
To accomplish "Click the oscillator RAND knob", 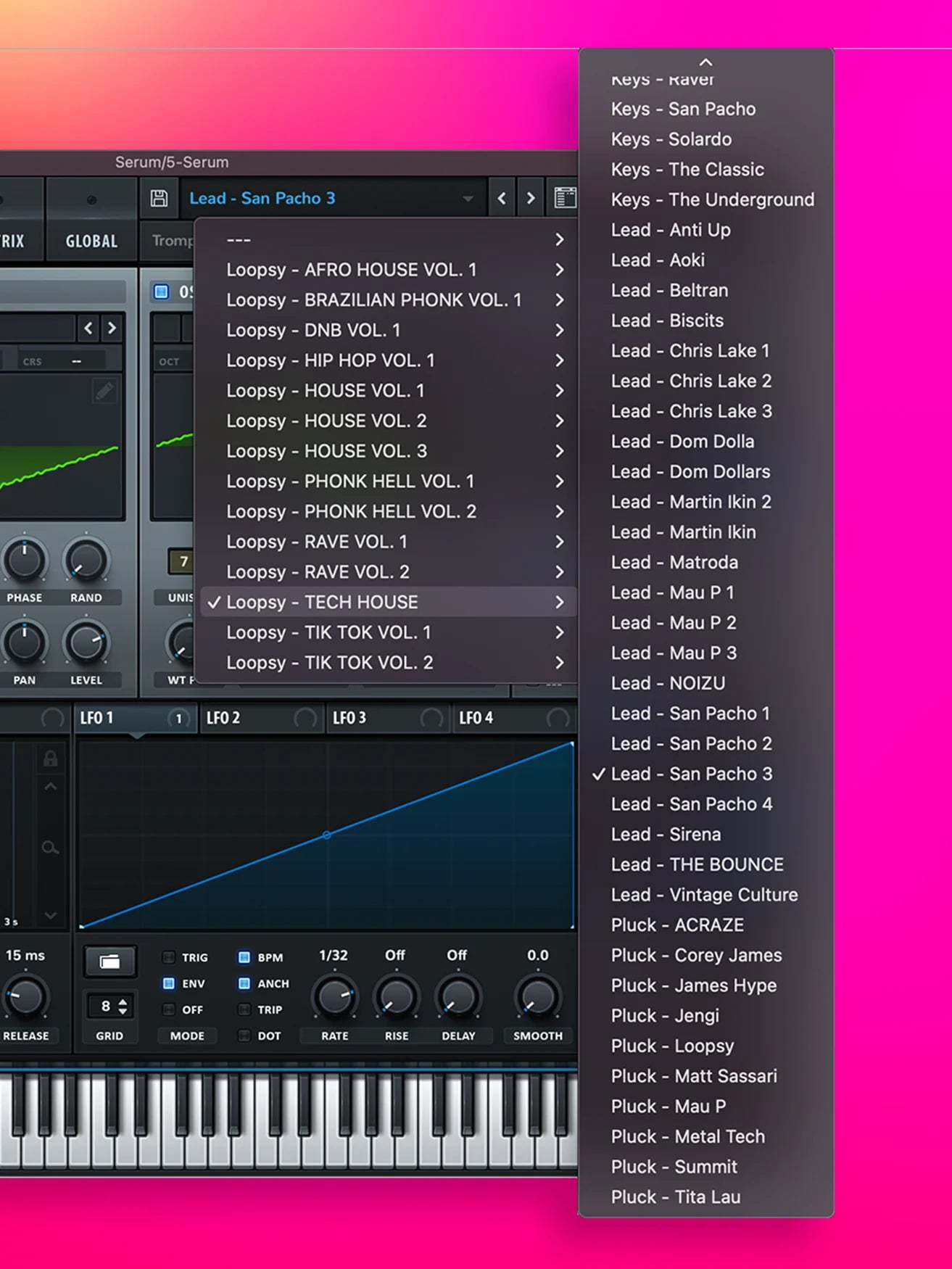I will [86, 561].
